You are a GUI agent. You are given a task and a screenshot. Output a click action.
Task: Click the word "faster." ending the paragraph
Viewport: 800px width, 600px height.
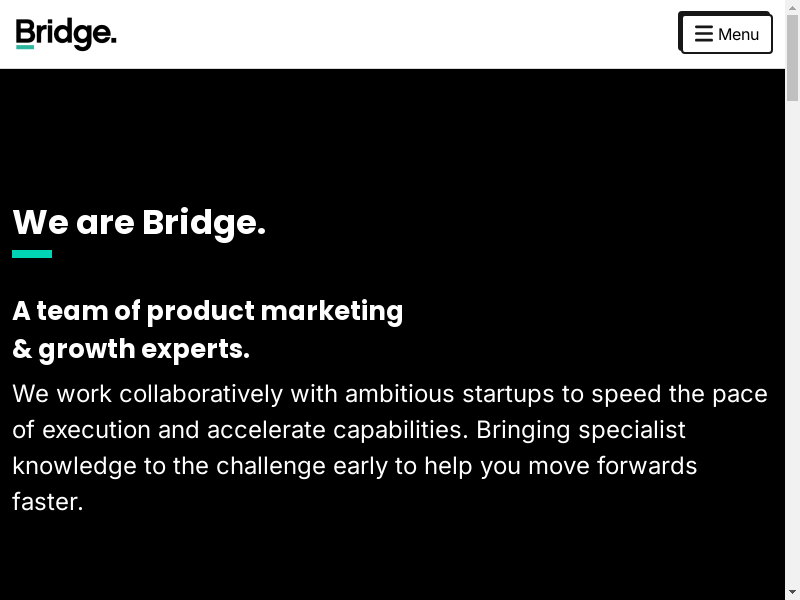coord(47,501)
